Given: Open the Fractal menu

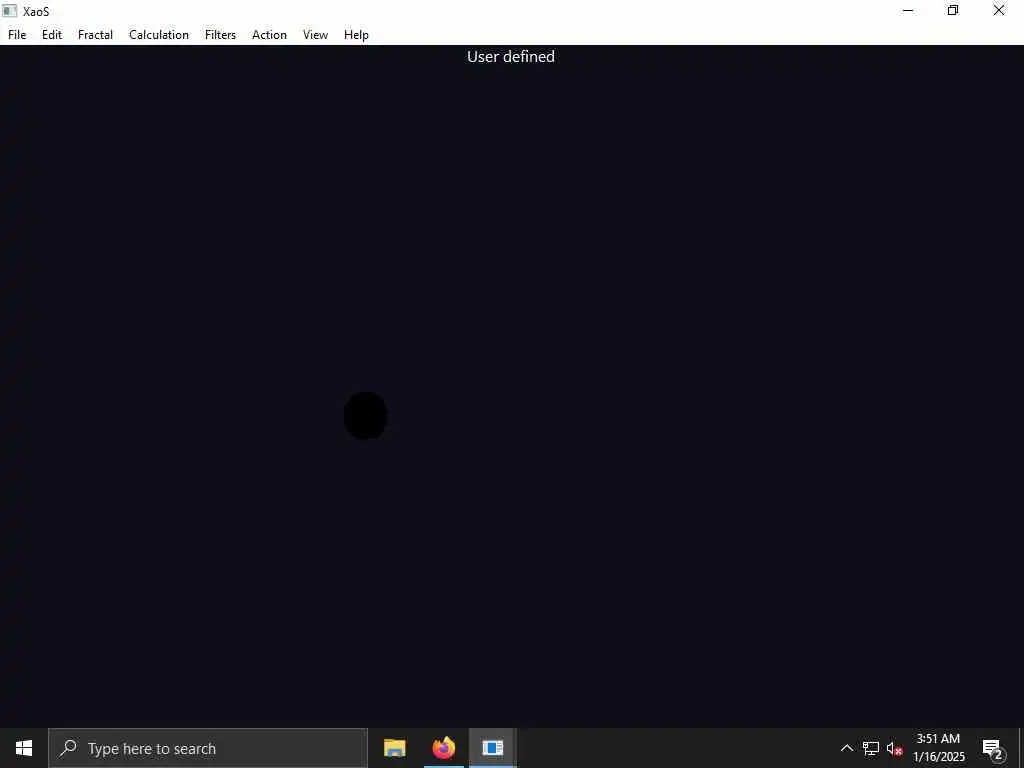Looking at the screenshot, I should 95,35.
